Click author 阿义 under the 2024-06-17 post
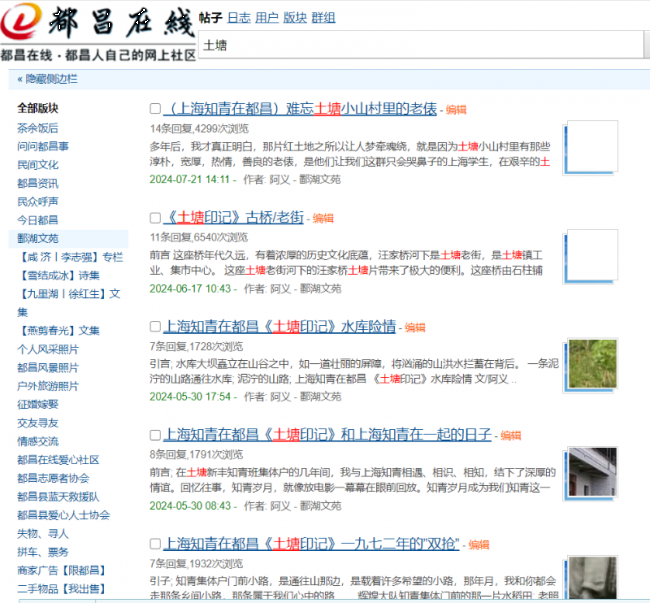The width and height of the screenshot is (650, 603). [x=280, y=288]
